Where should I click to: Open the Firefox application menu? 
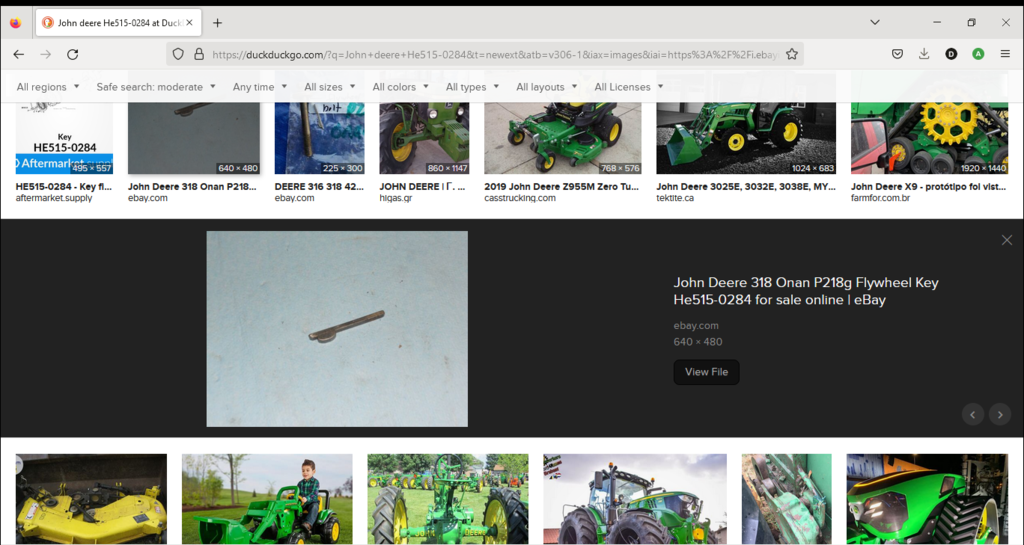tap(1005, 54)
